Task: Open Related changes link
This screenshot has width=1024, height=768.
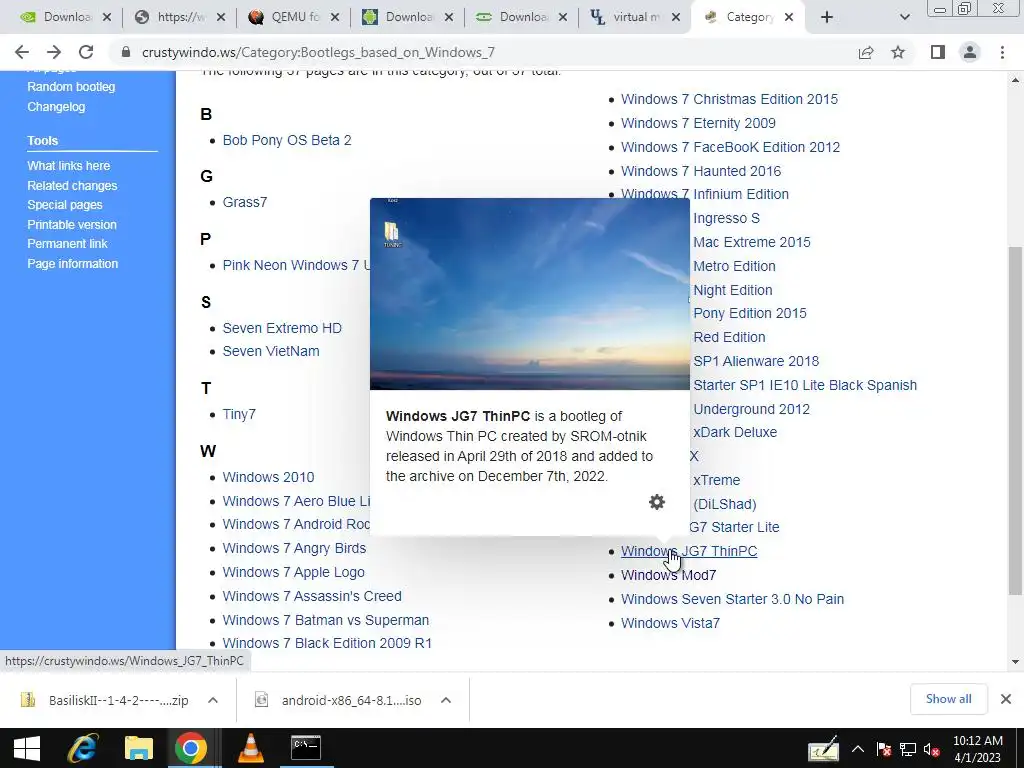Action: click(72, 185)
